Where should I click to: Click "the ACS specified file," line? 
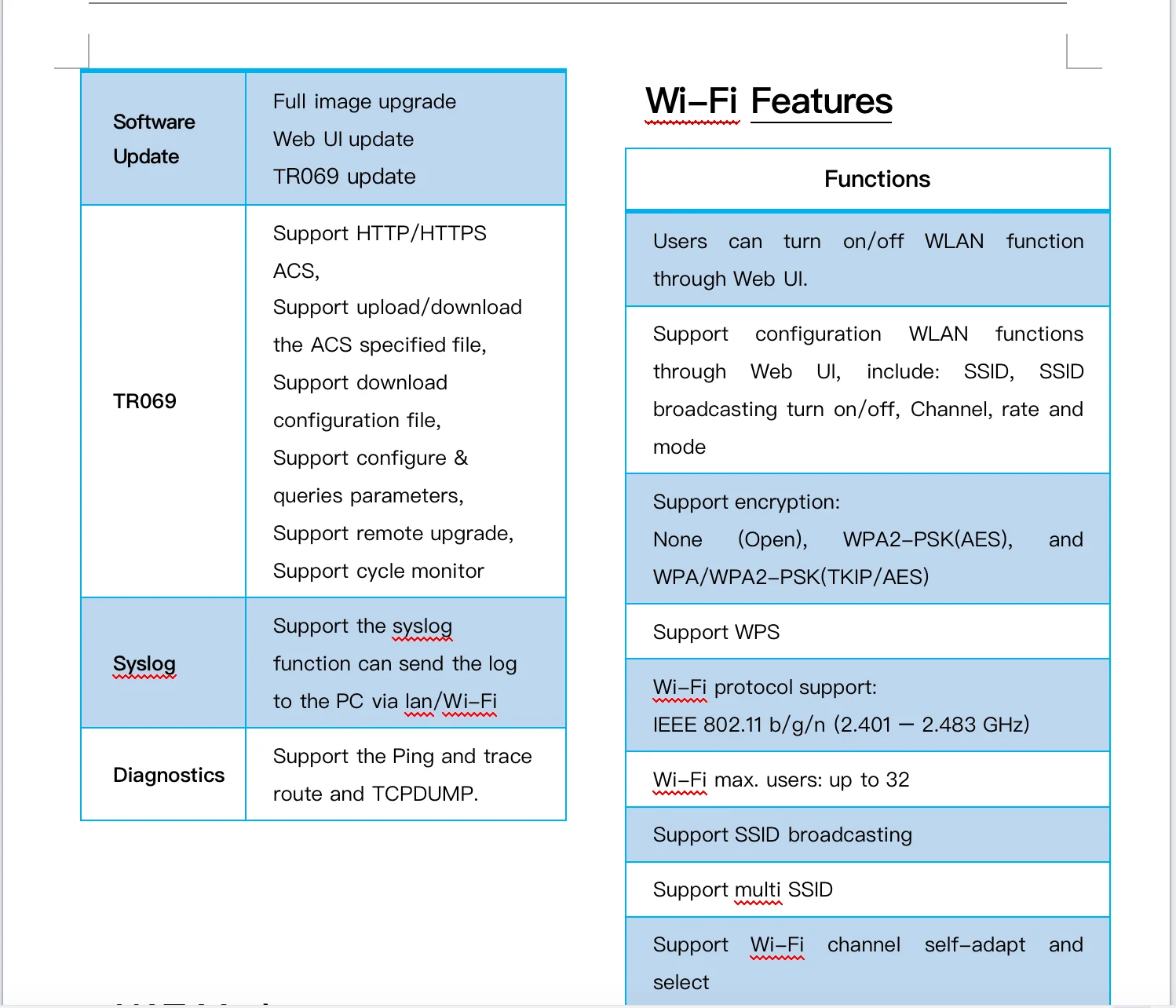click(380, 345)
